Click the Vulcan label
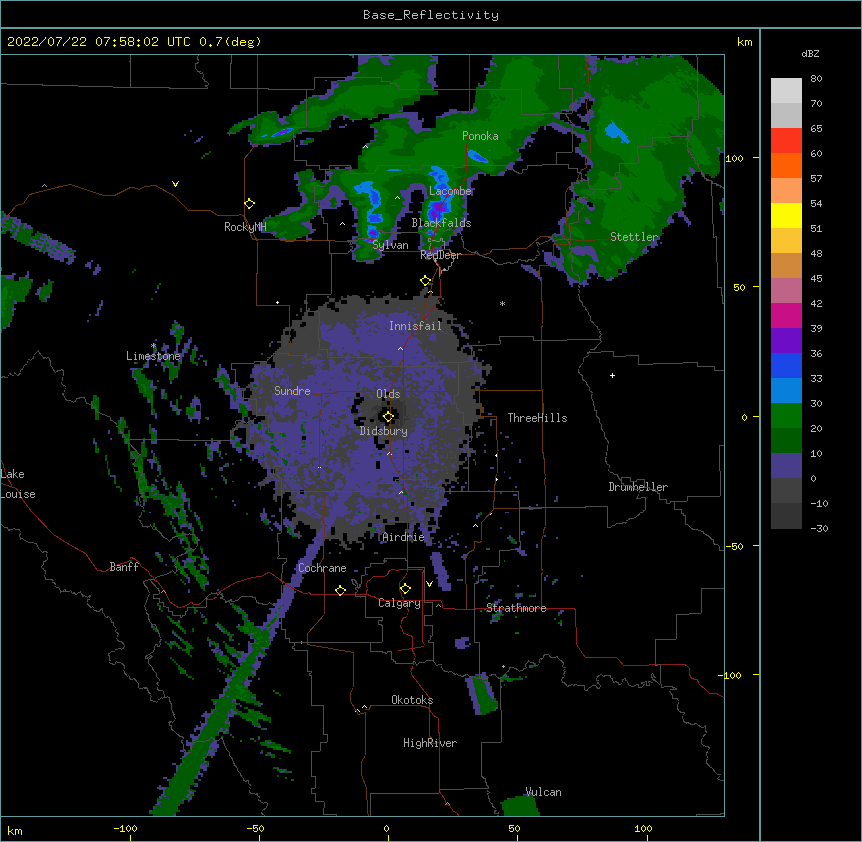The image size is (862, 842). click(543, 792)
